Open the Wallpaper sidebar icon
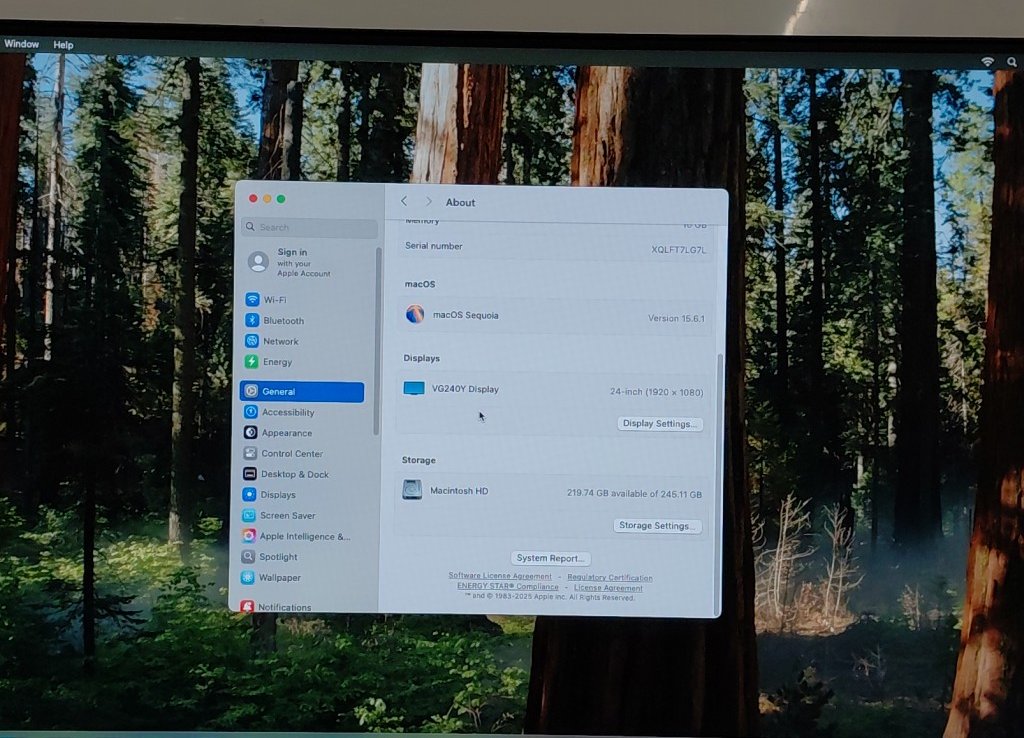Viewport: 1024px width, 738px height. point(248,577)
